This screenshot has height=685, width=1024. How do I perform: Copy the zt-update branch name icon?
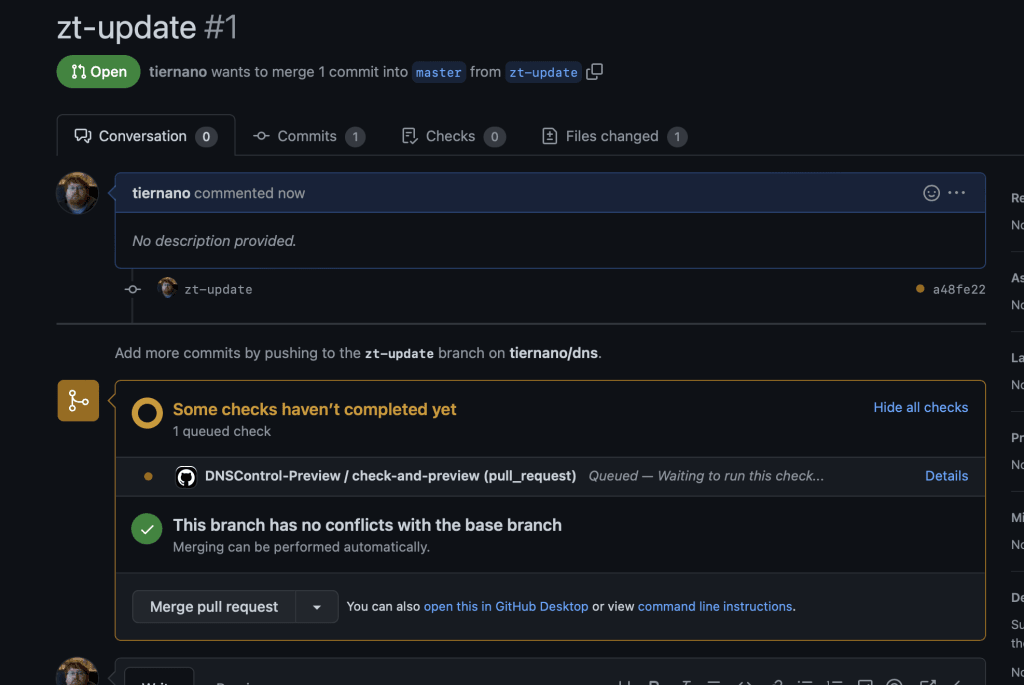tap(594, 71)
